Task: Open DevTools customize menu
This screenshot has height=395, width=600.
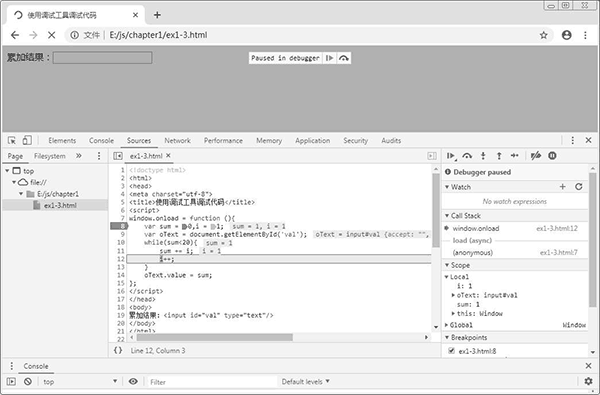Action: (x=572, y=140)
